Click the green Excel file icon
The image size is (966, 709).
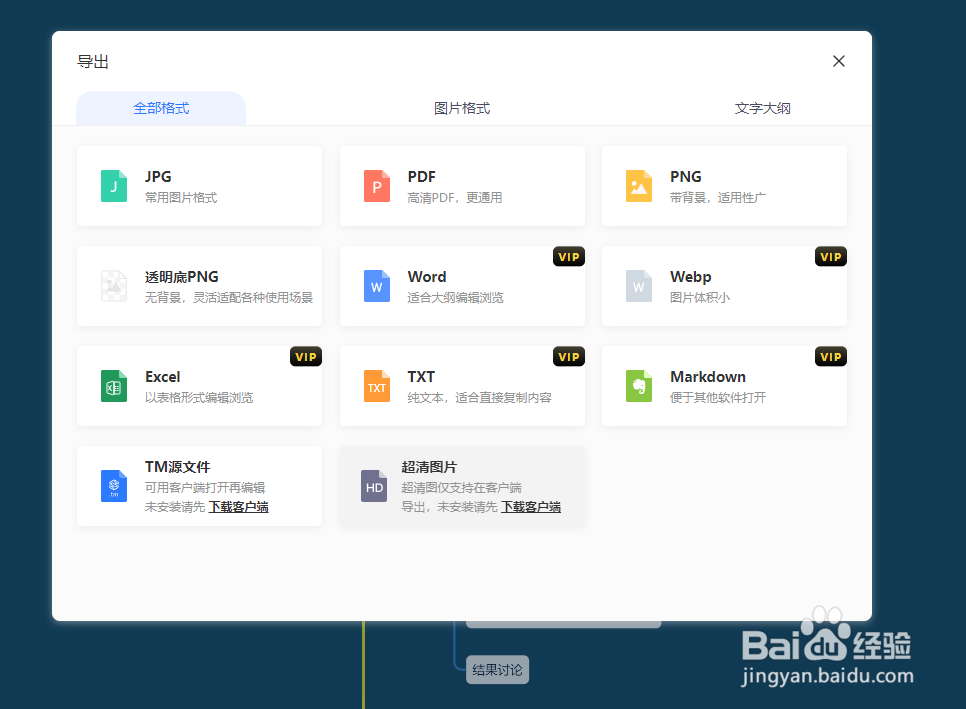(x=114, y=386)
